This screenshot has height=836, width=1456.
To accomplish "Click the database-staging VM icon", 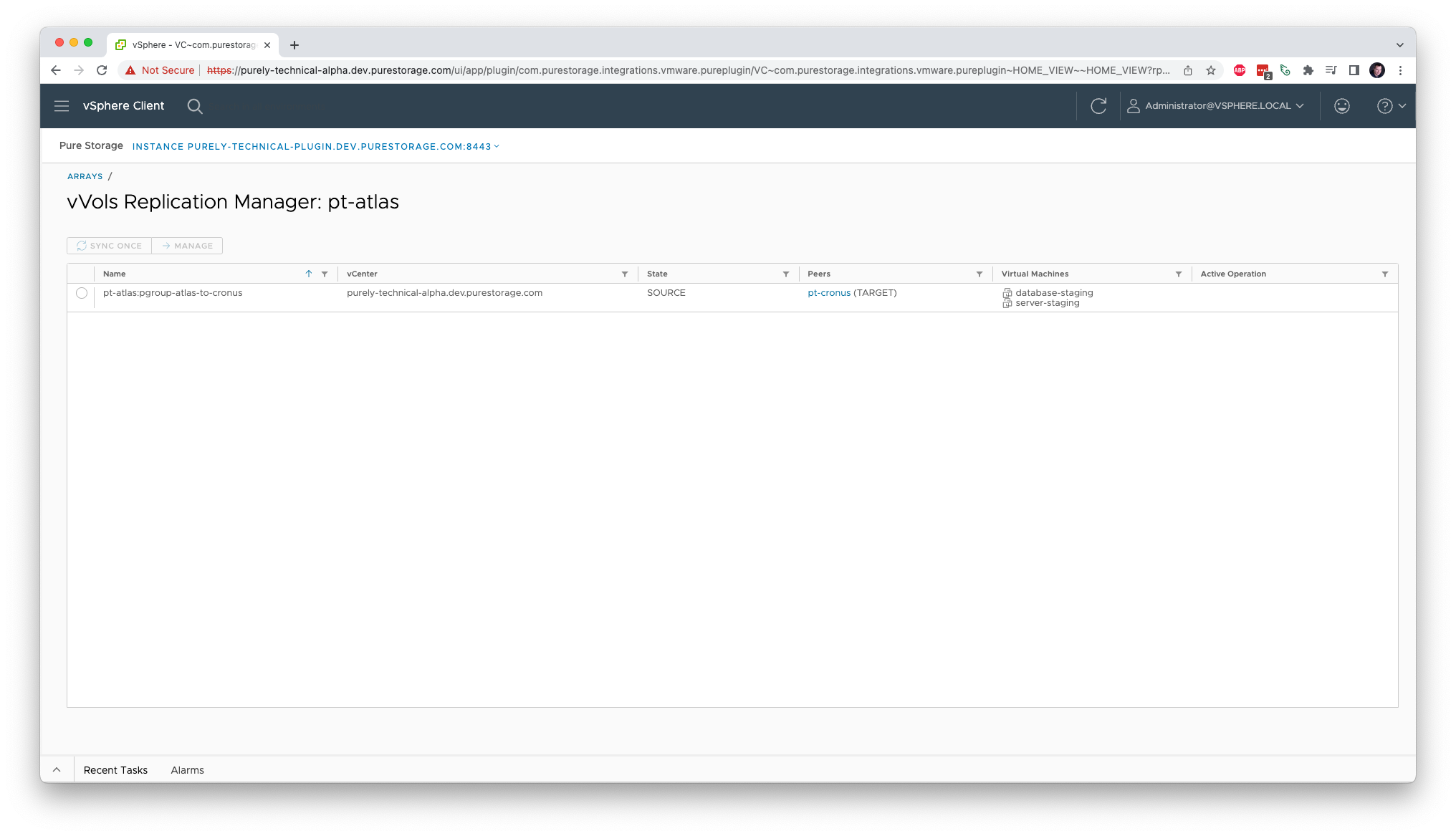I will click(1007, 292).
